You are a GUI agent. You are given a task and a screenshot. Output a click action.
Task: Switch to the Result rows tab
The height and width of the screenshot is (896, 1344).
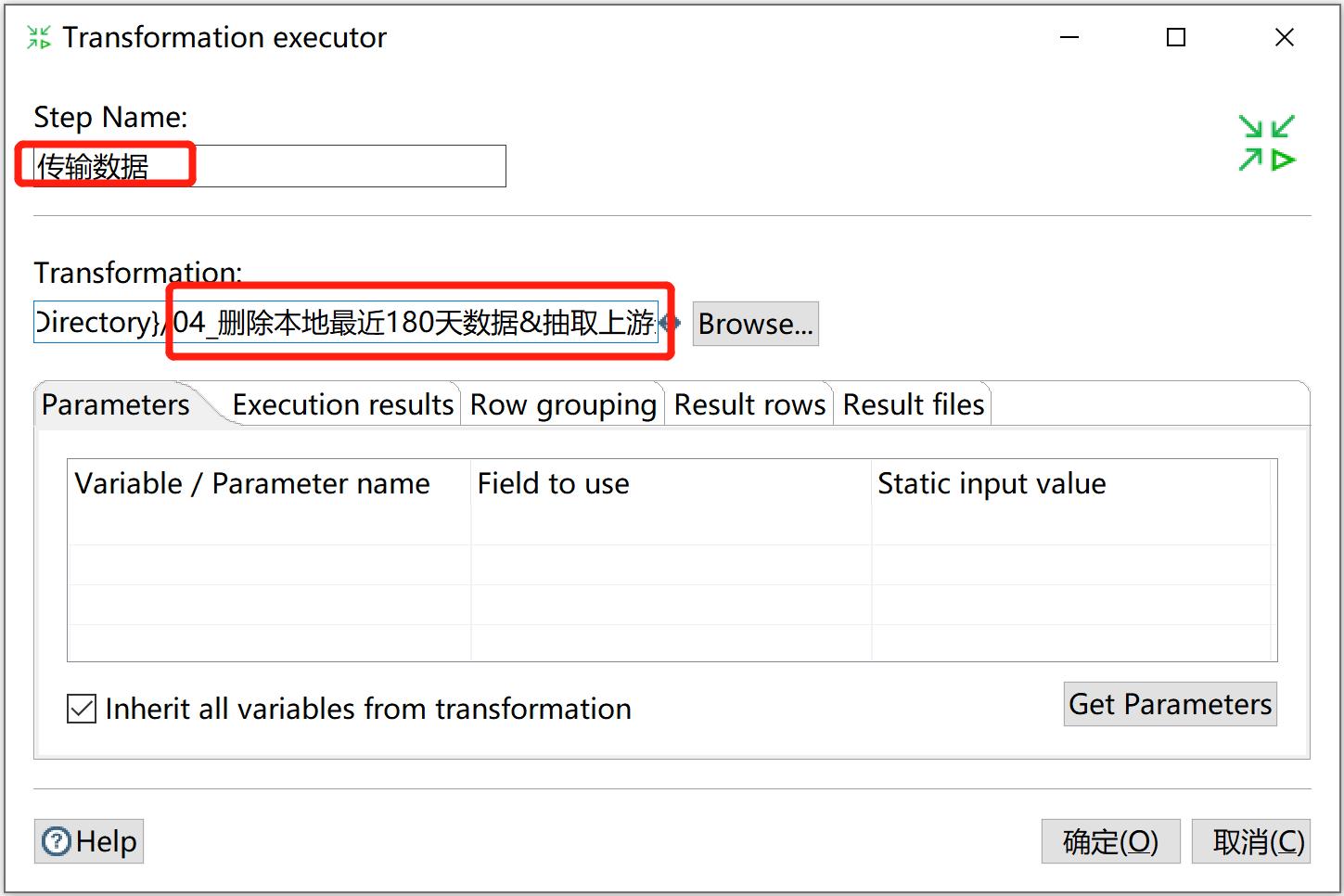(749, 404)
